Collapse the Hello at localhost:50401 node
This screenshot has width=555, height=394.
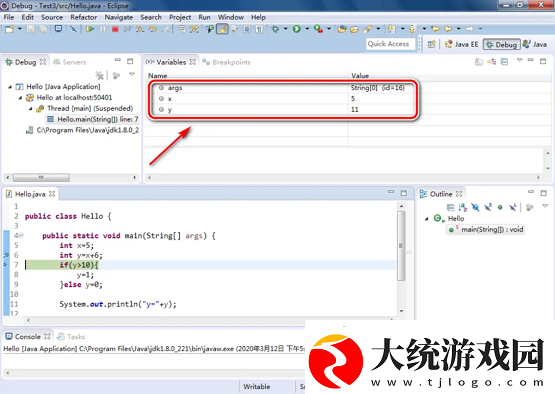[x=20, y=98]
